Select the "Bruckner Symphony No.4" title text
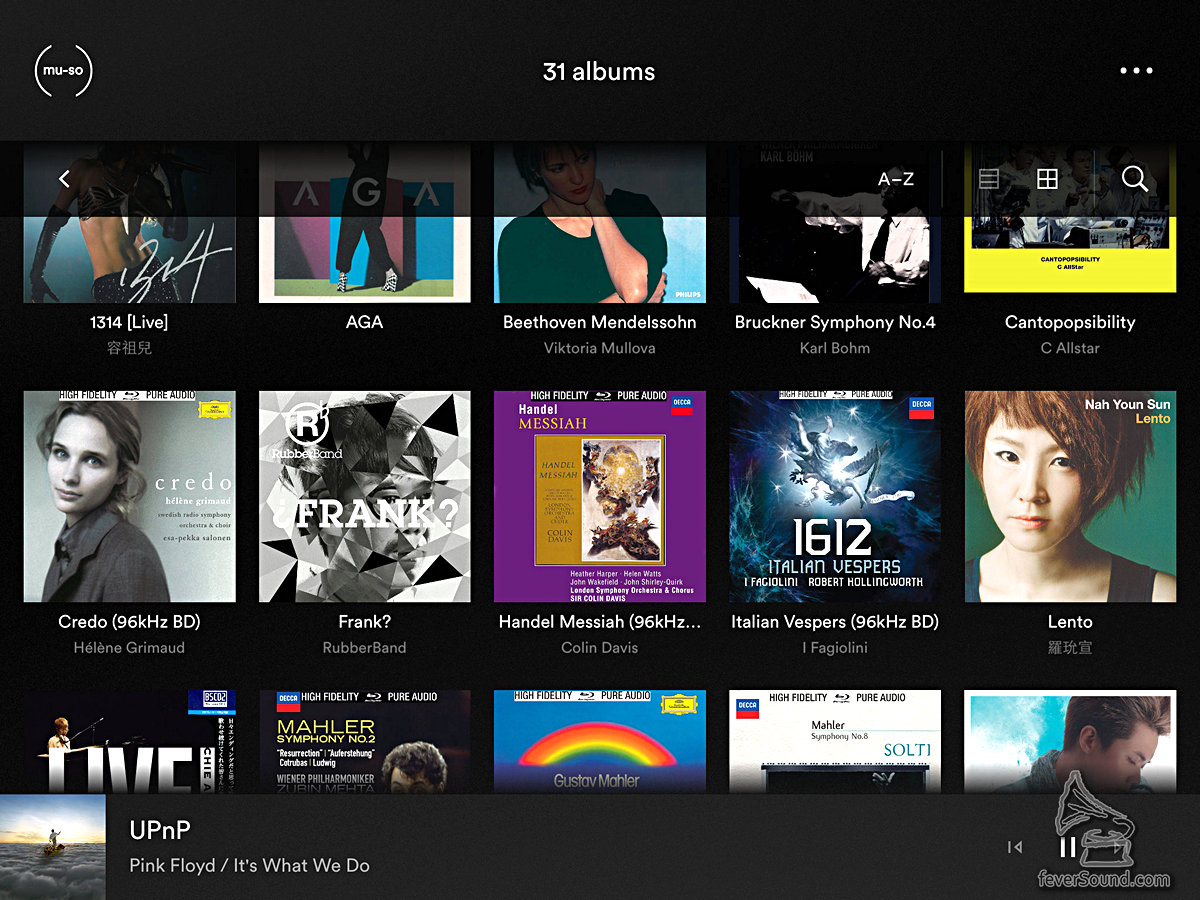The image size is (1200, 900). 835,322
